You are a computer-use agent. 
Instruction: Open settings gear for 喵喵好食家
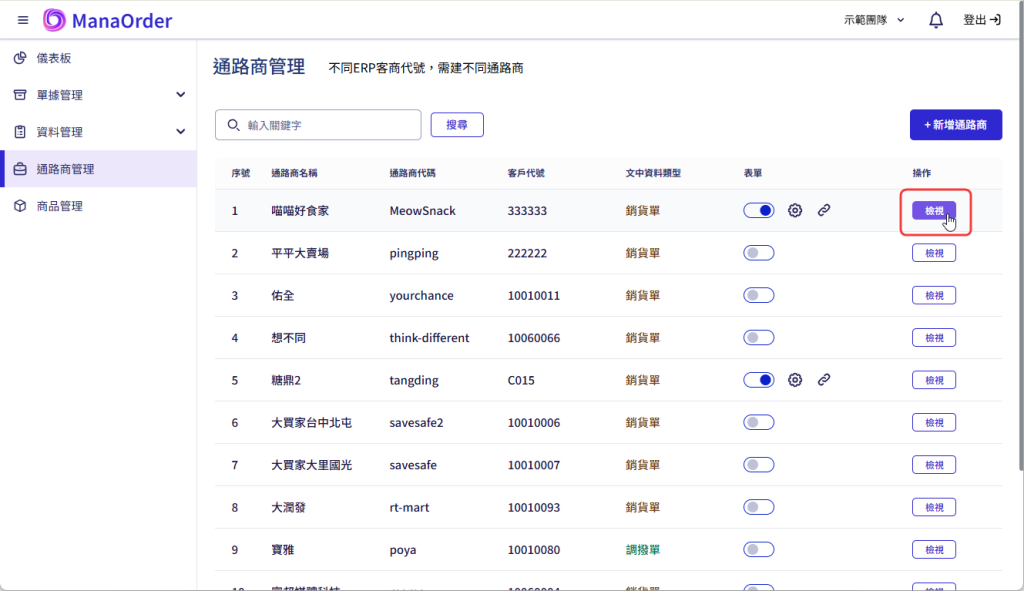pos(795,211)
